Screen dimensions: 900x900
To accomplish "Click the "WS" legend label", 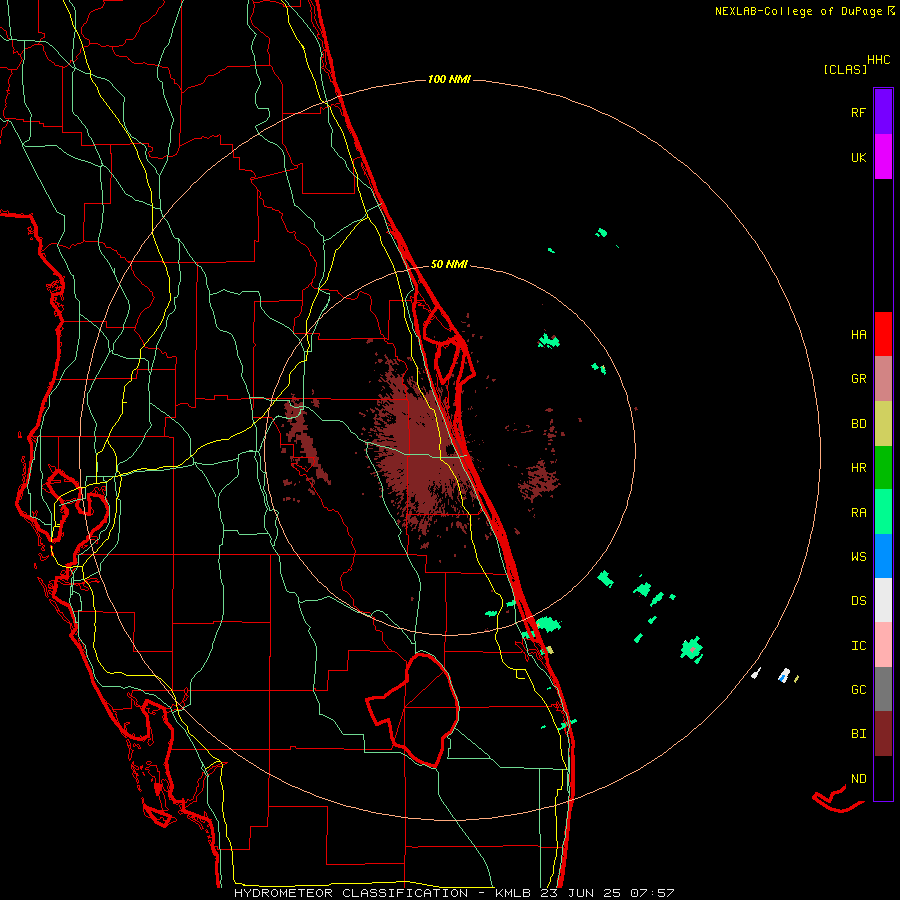I will [858, 557].
